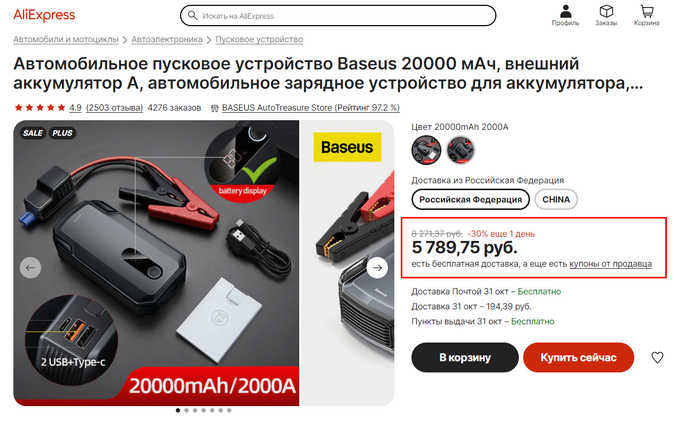Image resolution: width=700 pixels, height=428 pixels.
Task: Show previous product image with left arrow
Action: 30,268
